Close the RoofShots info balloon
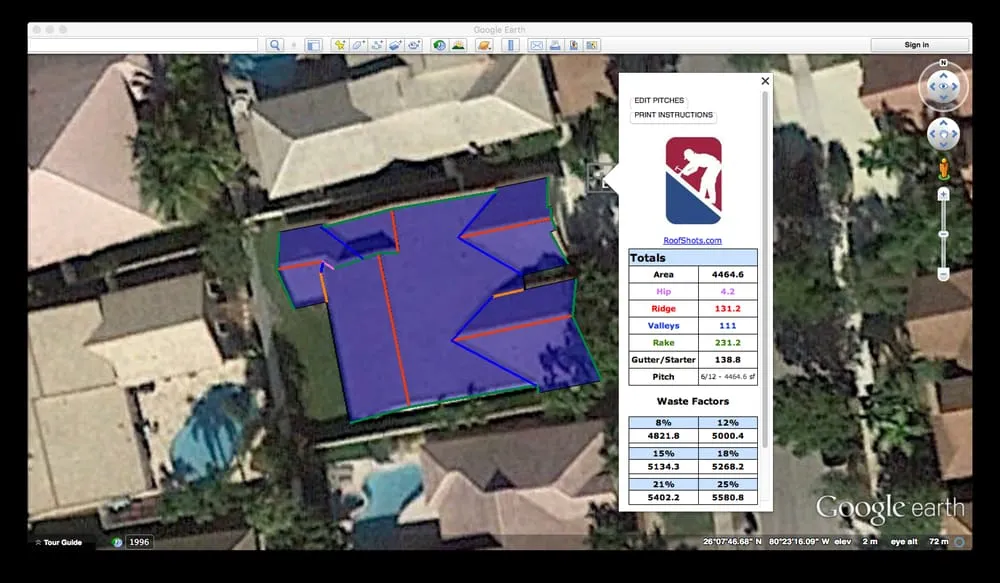 765,81
